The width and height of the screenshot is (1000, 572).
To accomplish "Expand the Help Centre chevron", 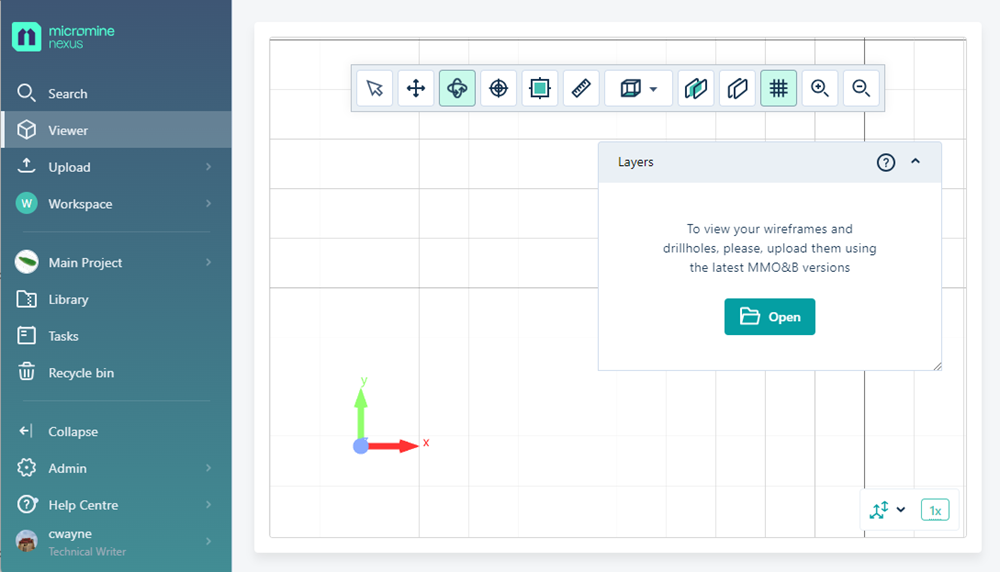I will pos(209,505).
